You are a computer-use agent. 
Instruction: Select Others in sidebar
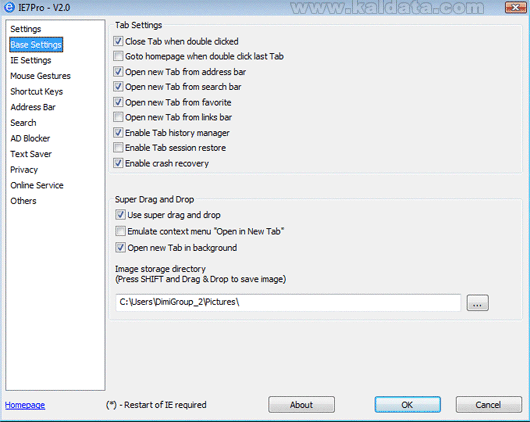[23, 201]
